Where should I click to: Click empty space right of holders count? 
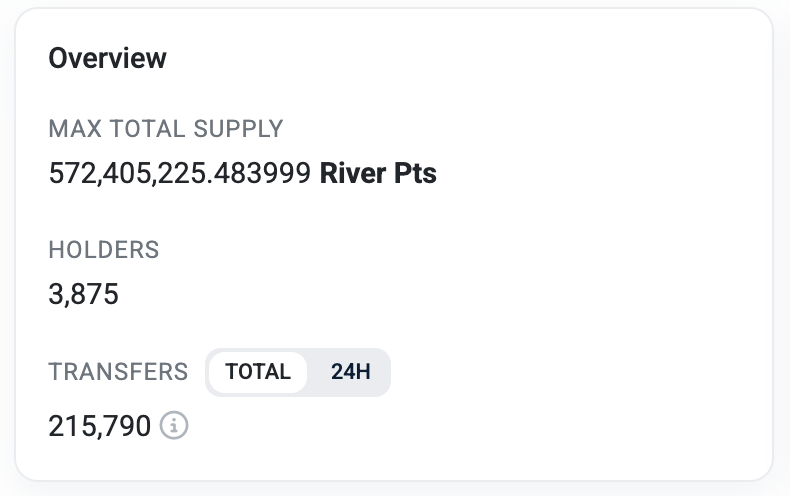coord(400,295)
